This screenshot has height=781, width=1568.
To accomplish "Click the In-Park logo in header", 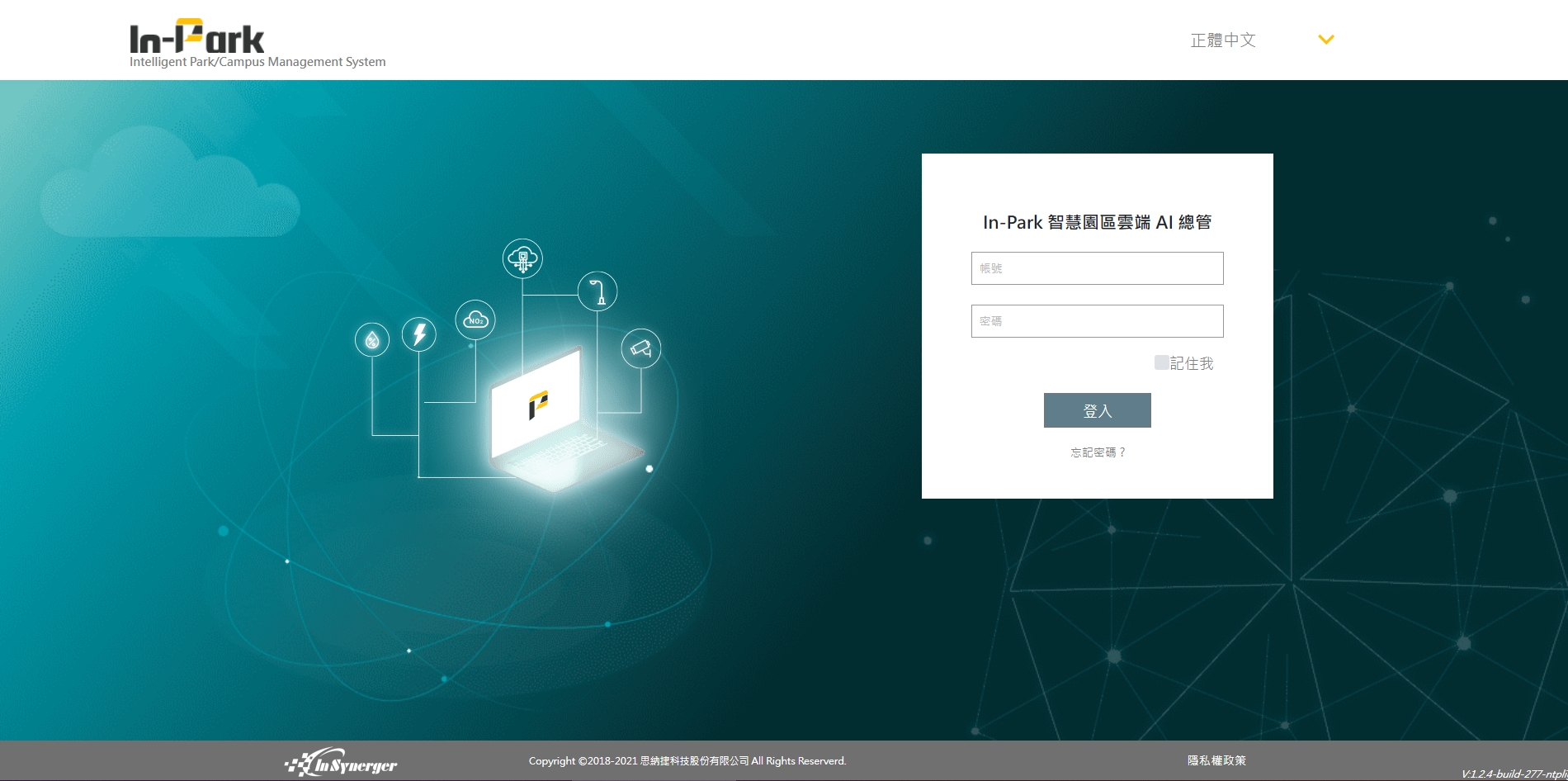I will pyautogui.click(x=196, y=37).
